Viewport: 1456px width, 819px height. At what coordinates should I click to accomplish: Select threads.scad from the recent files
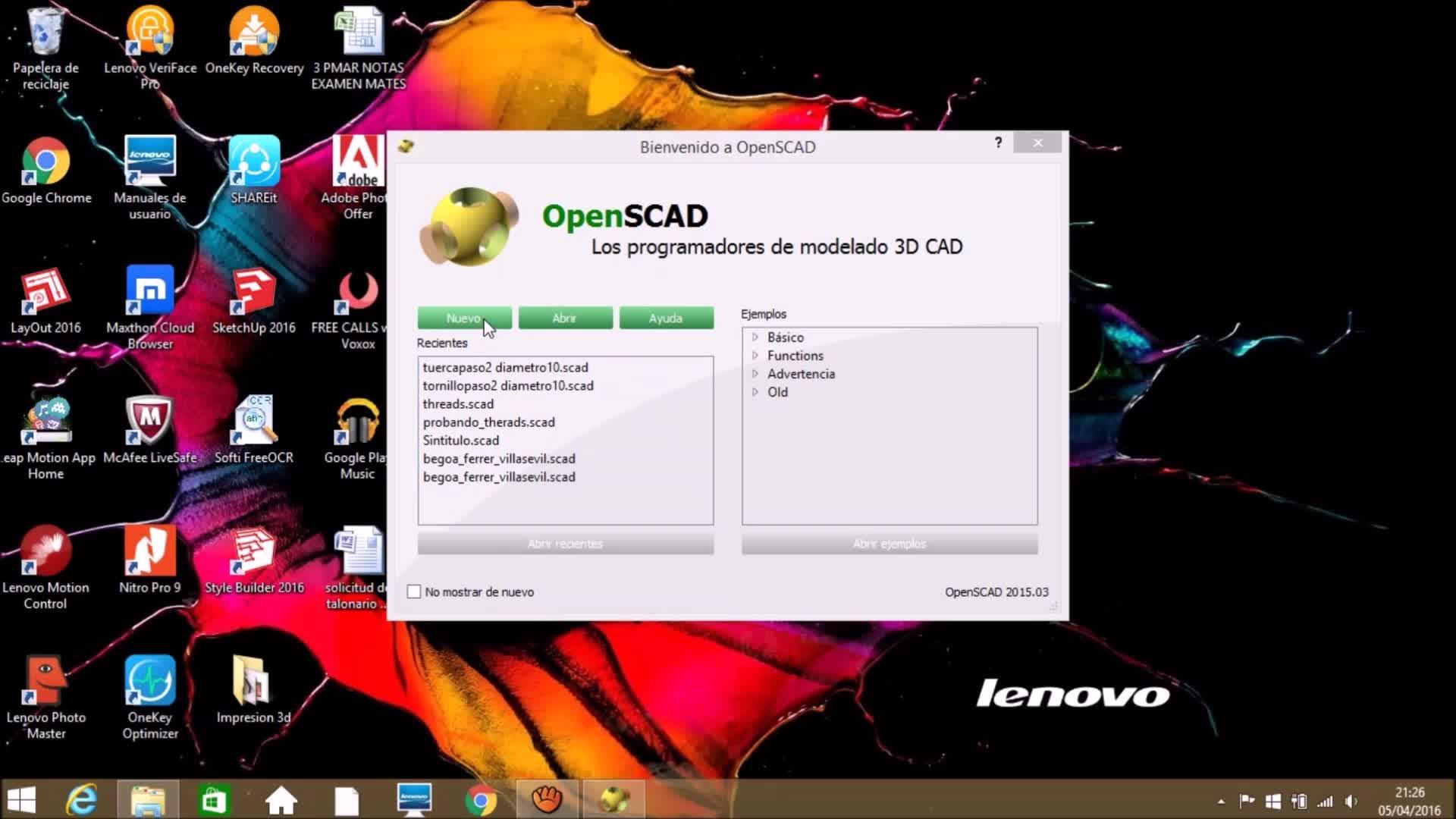tap(458, 404)
